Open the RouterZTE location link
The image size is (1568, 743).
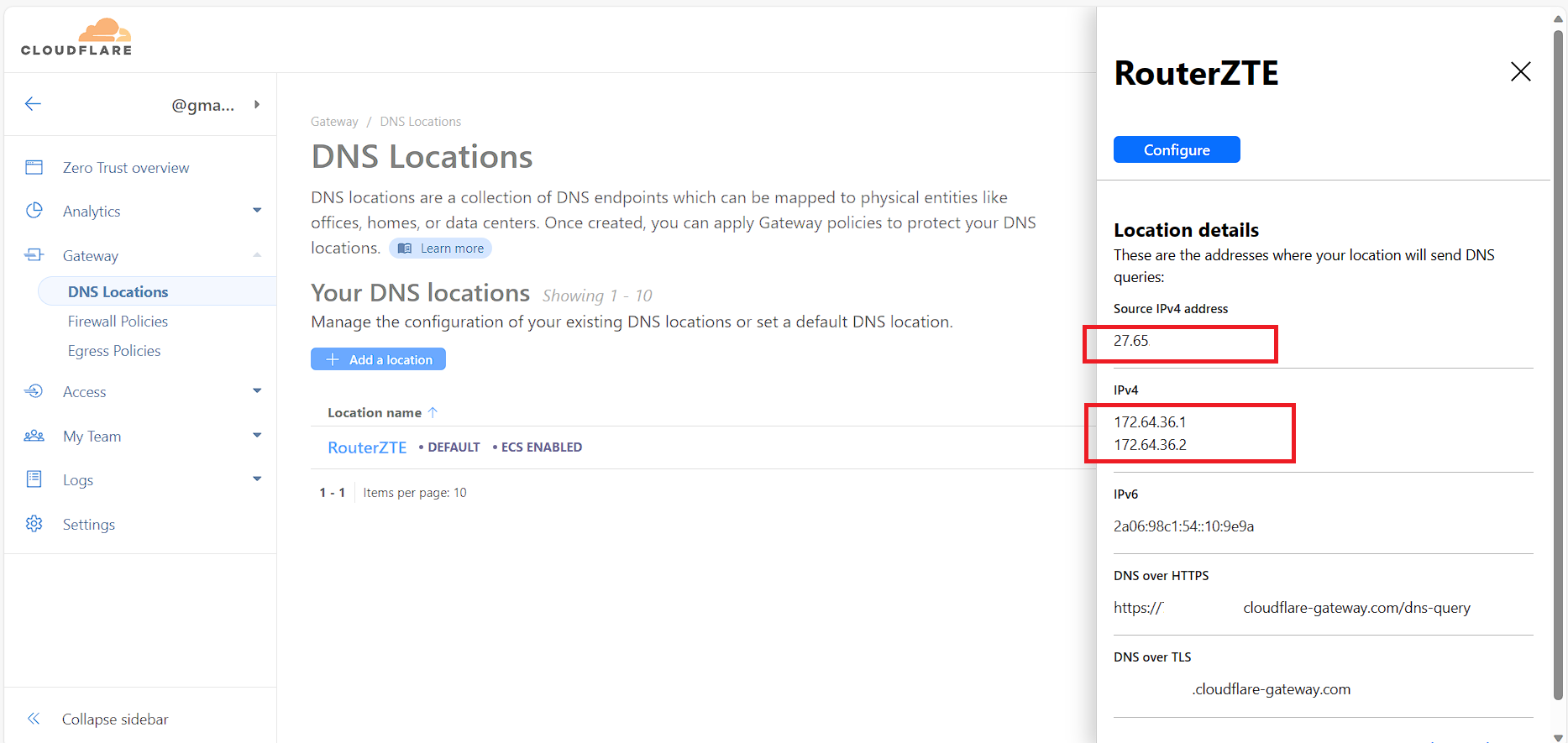(367, 447)
